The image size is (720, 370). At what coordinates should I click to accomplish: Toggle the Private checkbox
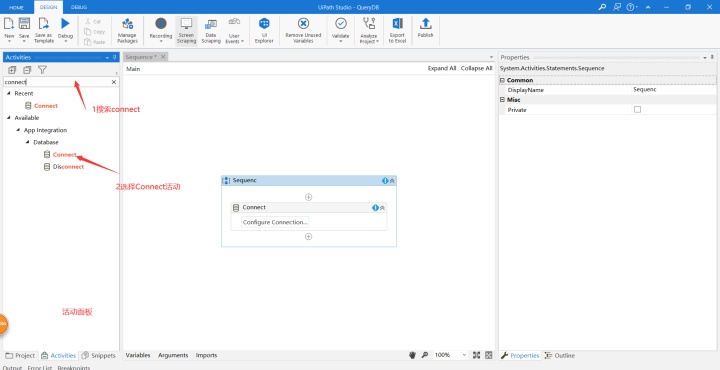point(637,109)
